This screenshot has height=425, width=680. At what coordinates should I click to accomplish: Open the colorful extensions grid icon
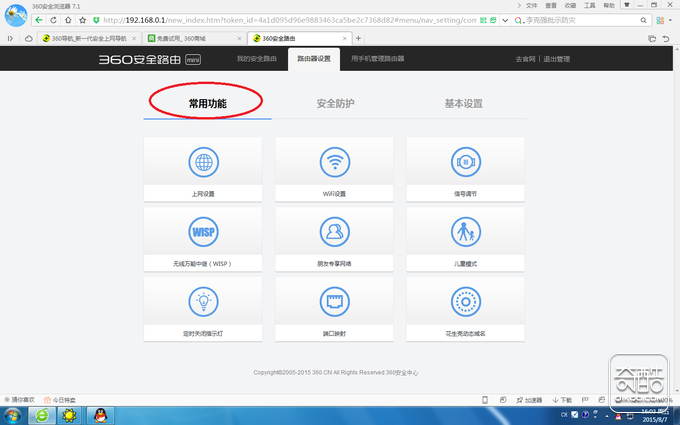[x=660, y=20]
